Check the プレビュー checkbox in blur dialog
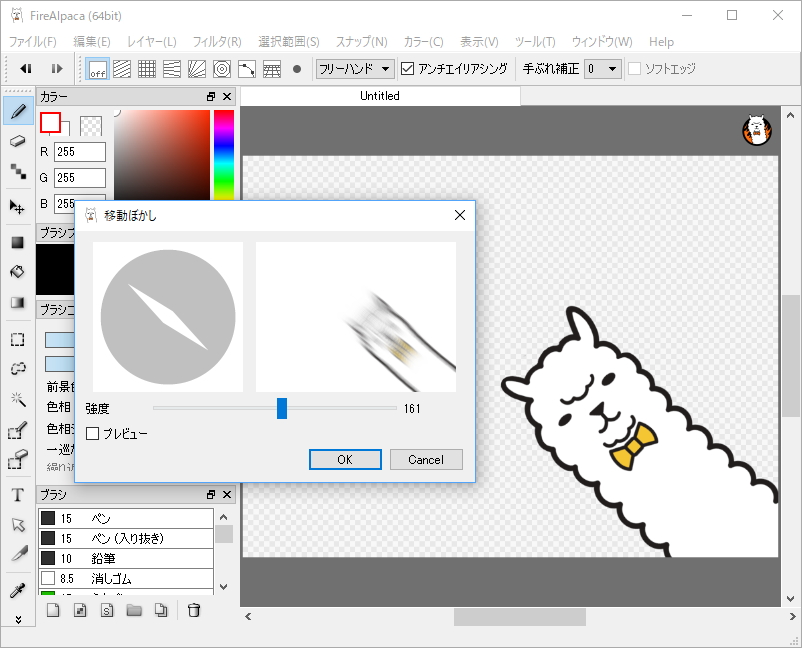802x648 pixels. (x=93, y=434)
